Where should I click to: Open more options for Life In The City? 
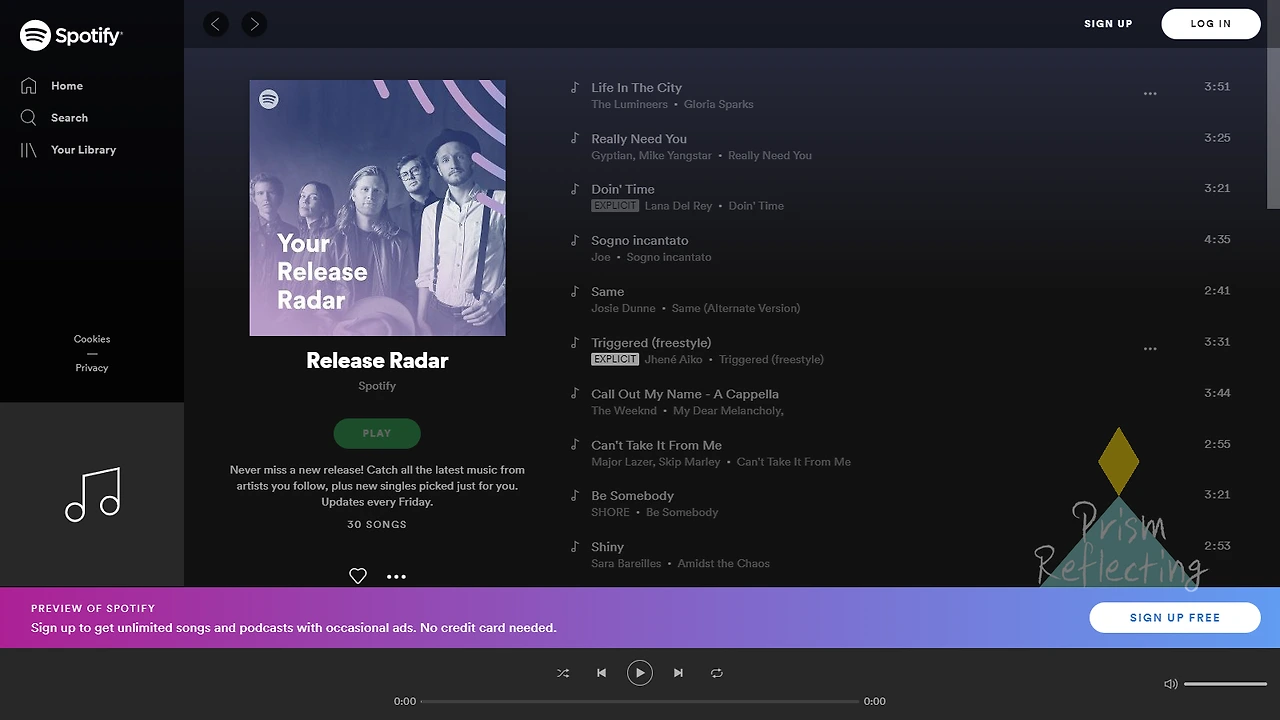tap(1150, 94)
